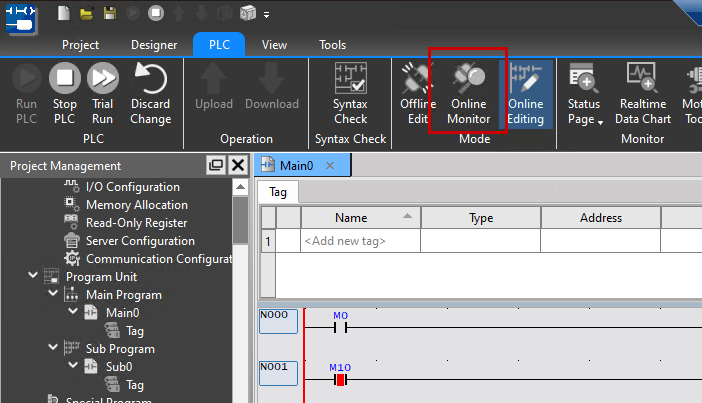Select I/O Configuration in project tree
The image size is (702, 403).
pos(132,187)
